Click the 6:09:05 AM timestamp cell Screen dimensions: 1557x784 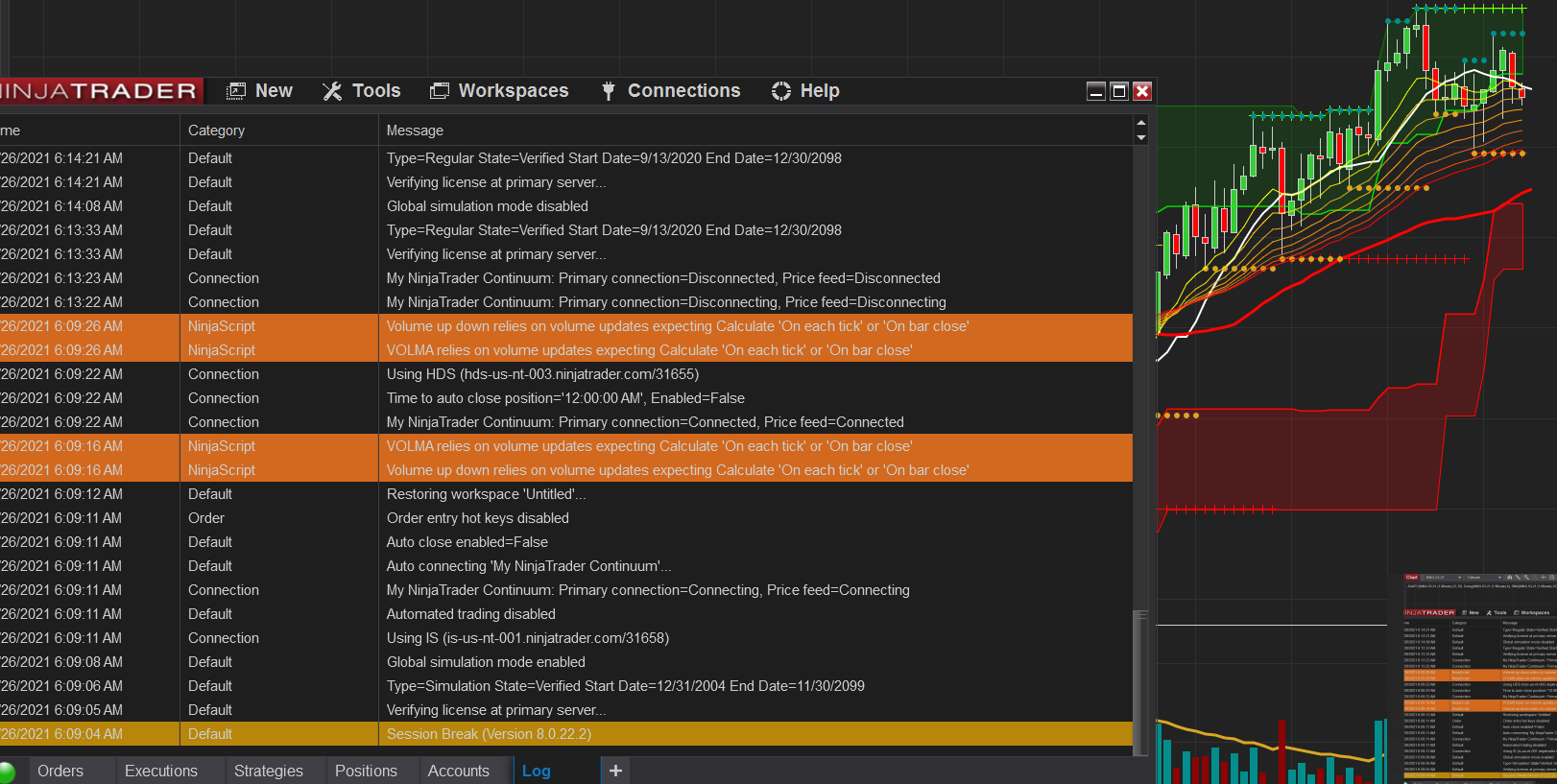61,710
